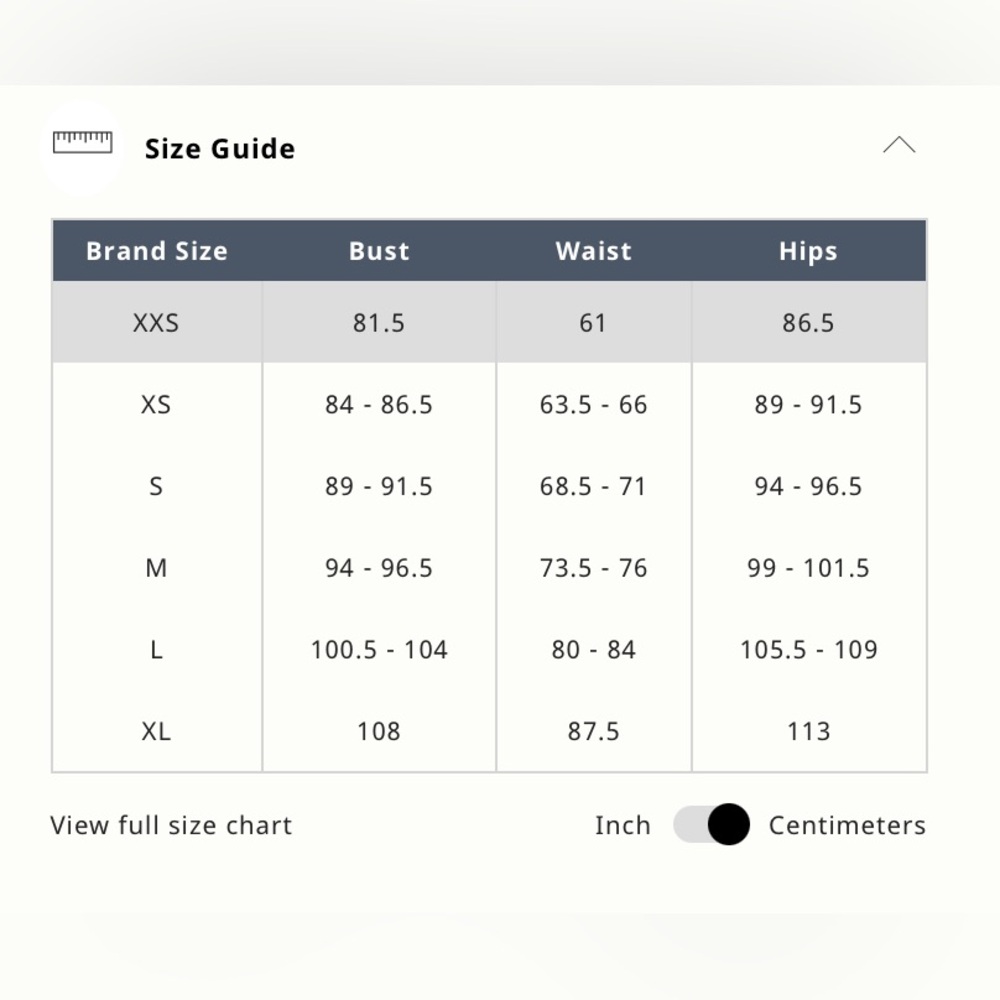Select the XS size row label
This screenshot has width=1000, height=1000.
156,404
